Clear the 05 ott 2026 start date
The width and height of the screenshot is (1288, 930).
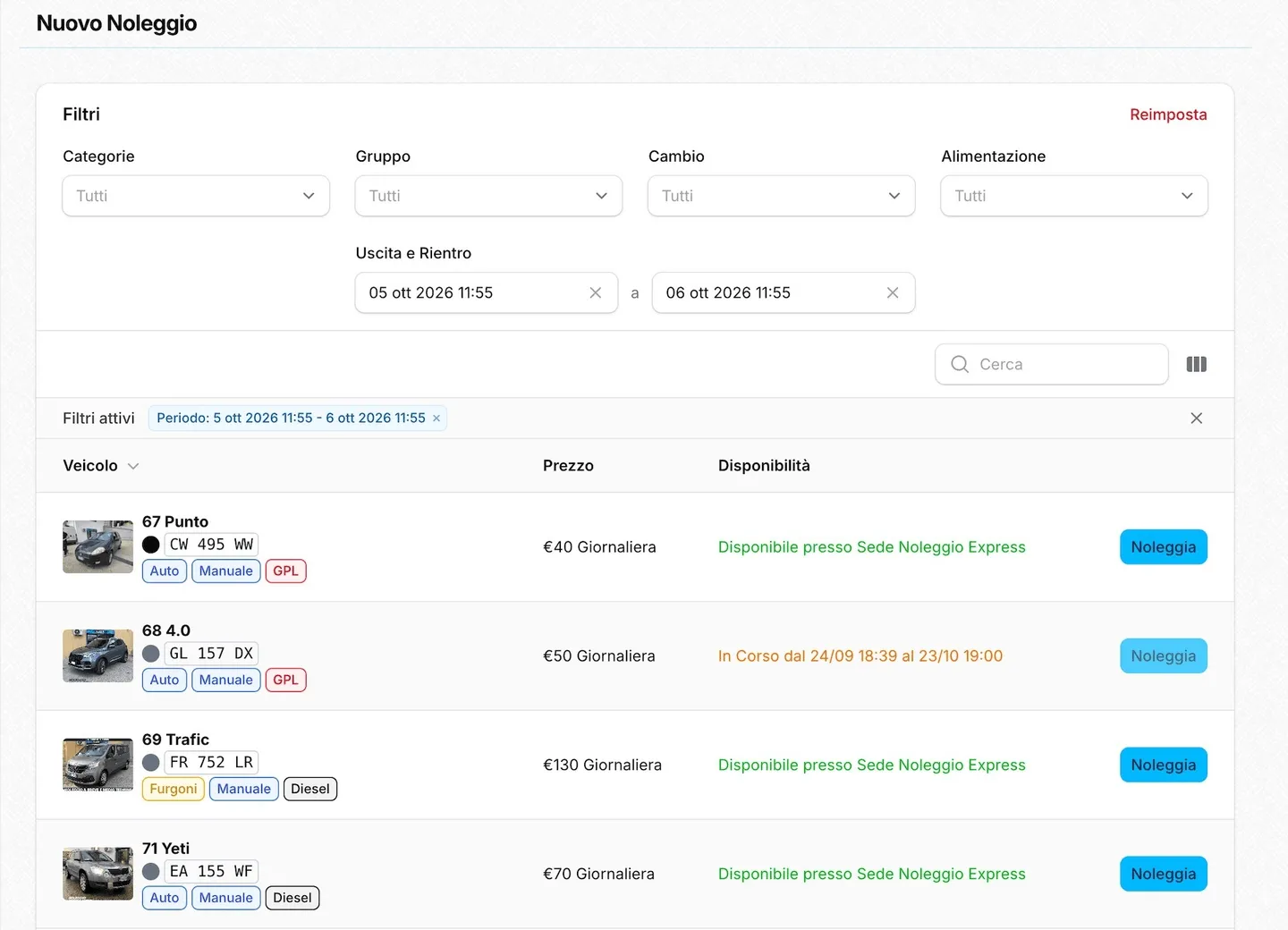(596, 293)
